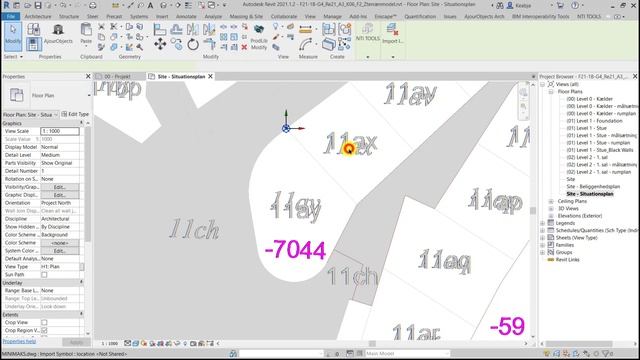Viewport: 640px width, 360px height.
Task: Click the Create Assembly icon in Create panel
Action: coord(329,29)
